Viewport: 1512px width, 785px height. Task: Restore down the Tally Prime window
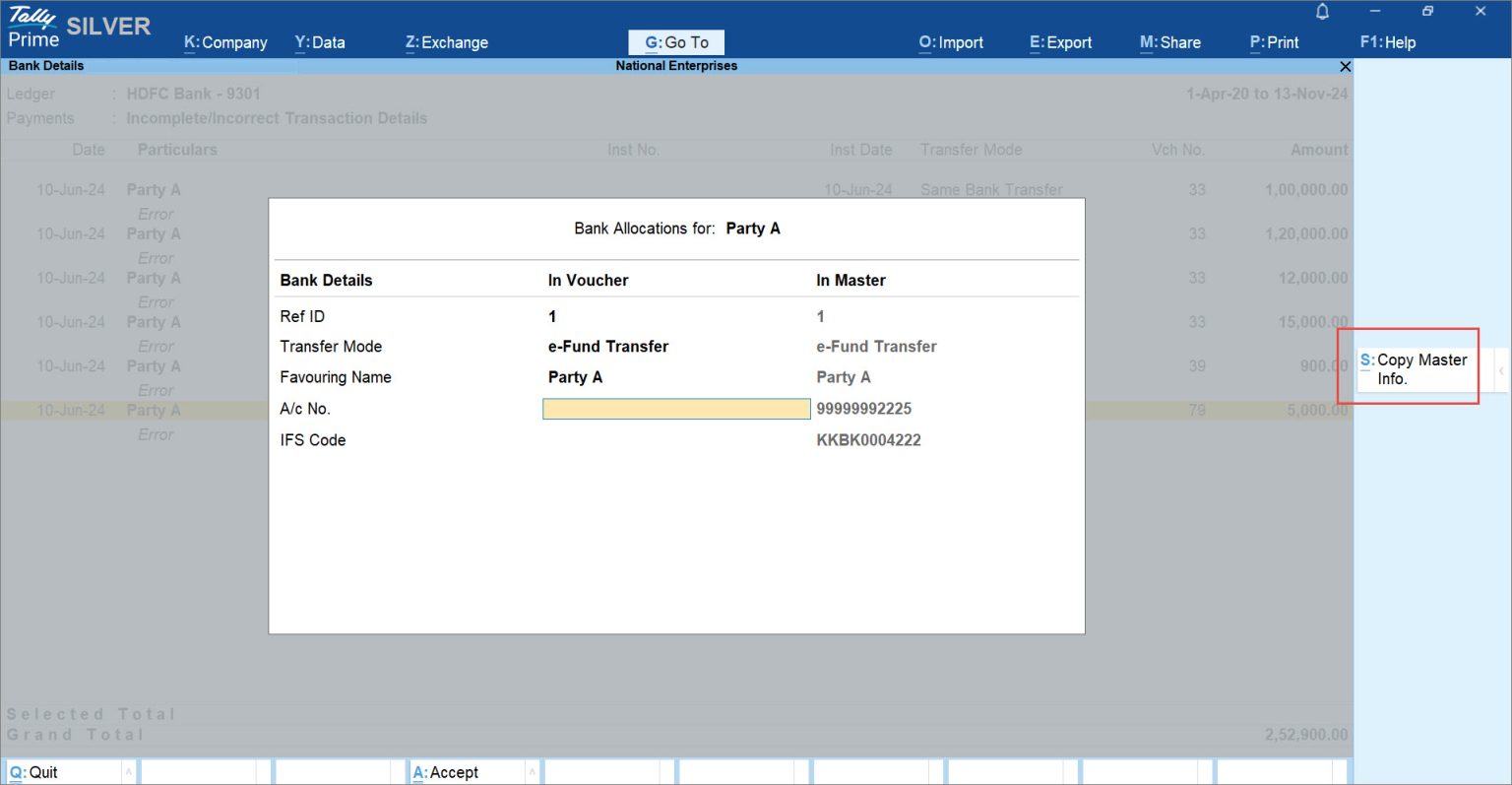(x=1427, y=12)
